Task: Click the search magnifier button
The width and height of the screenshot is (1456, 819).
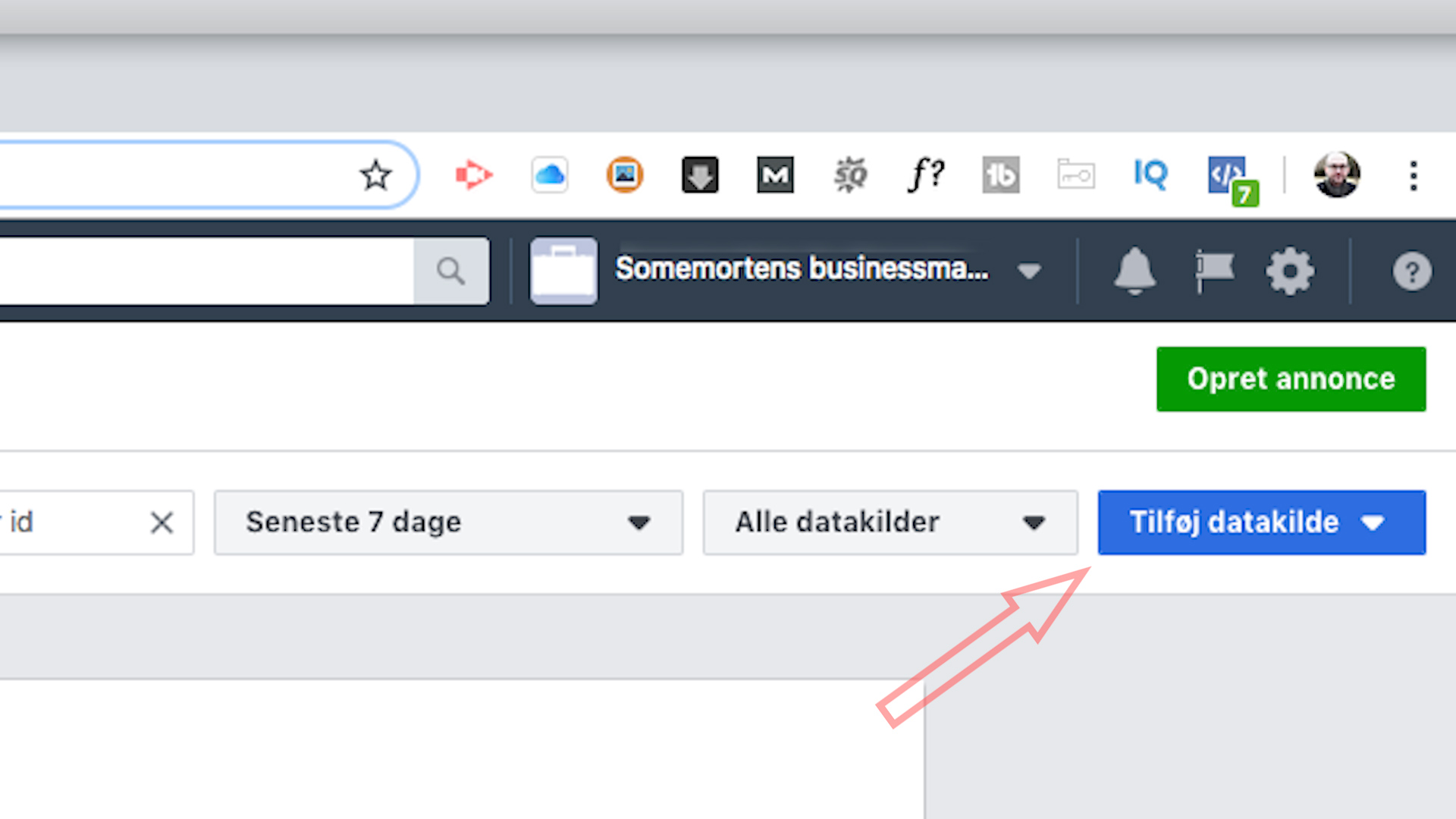Action: point(451,271)
